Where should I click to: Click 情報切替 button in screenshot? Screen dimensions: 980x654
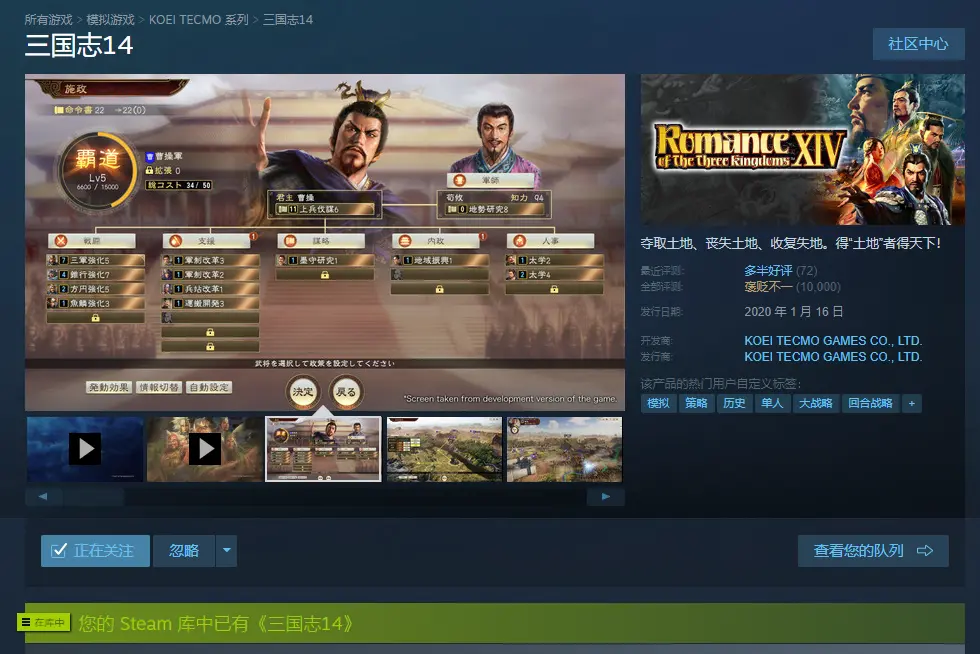pos(159,387)
